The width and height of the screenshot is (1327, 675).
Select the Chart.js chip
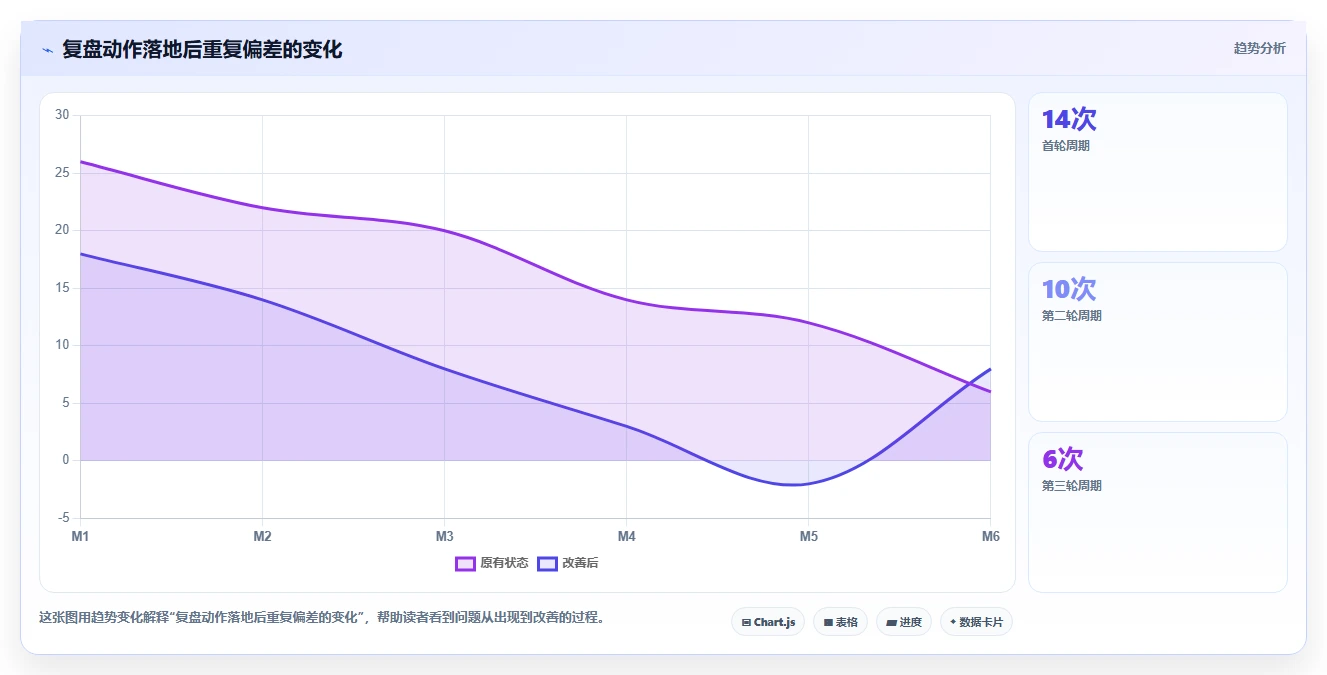(x=768, y=622)
